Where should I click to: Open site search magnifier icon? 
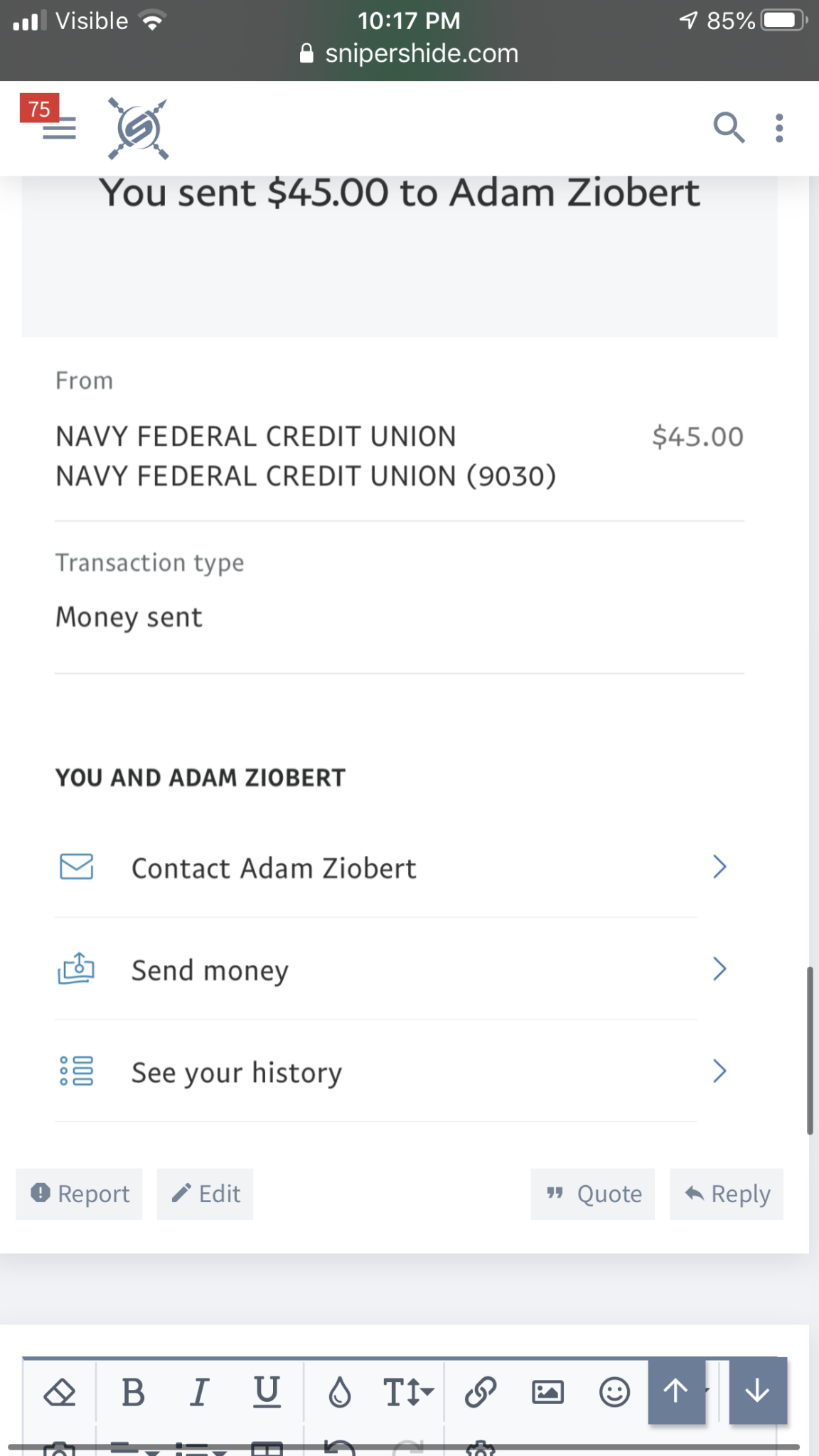coord(729,128)
